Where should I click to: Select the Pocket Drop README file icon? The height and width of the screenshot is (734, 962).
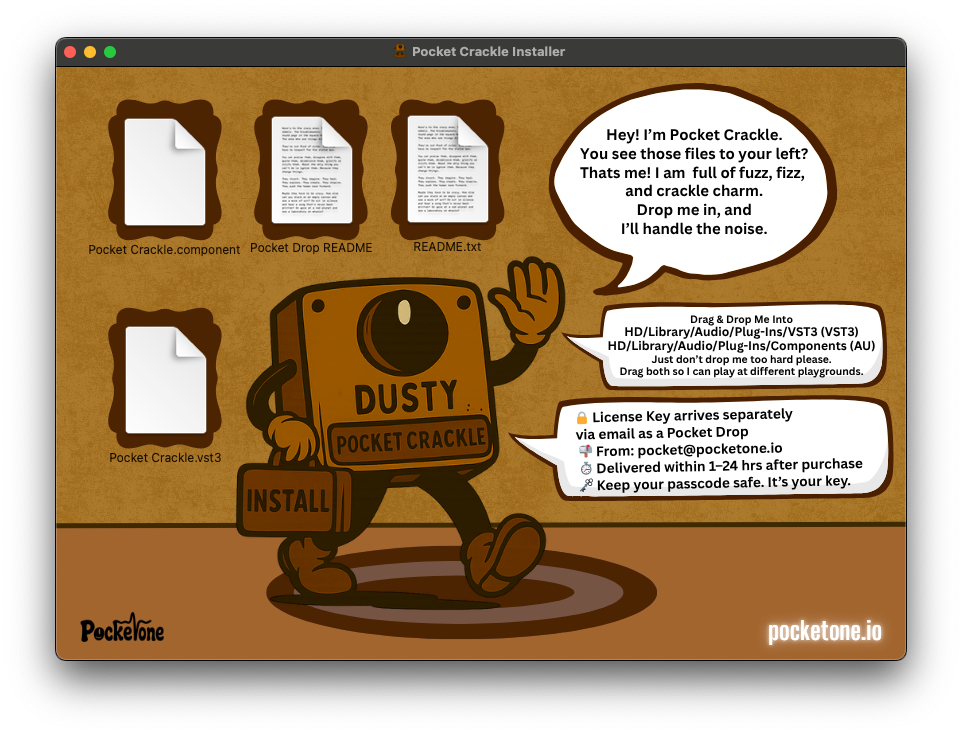311,169
